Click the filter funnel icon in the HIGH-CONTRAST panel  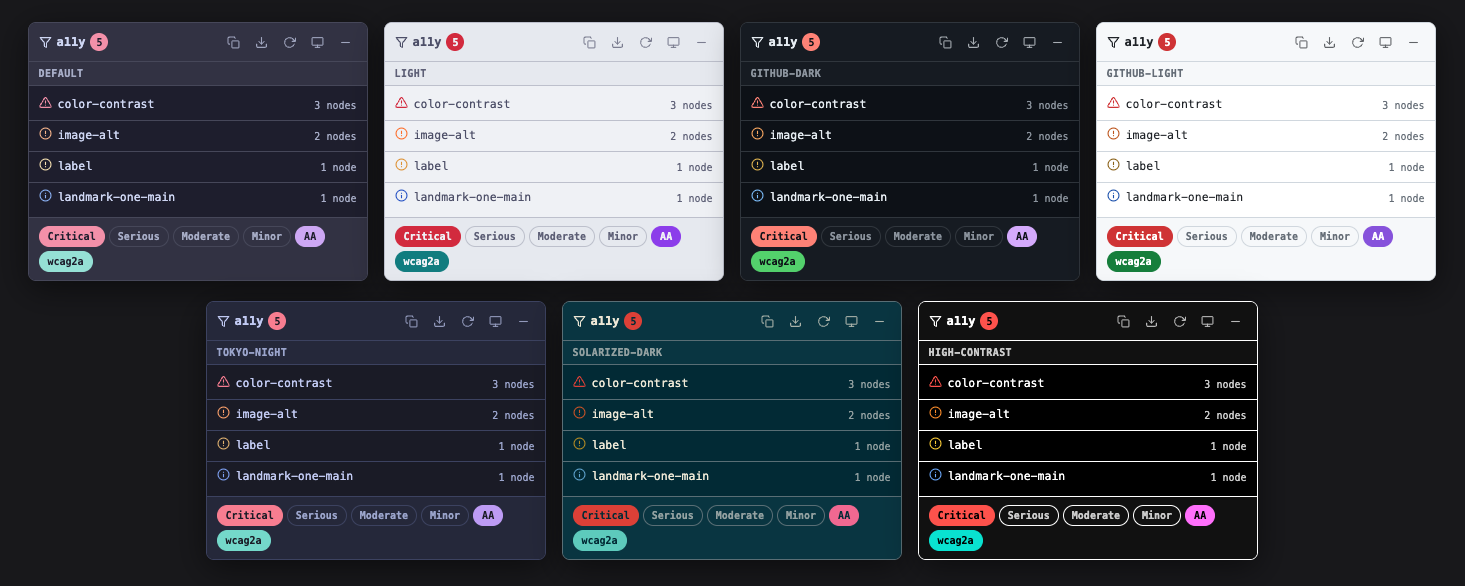click(935, 321)
